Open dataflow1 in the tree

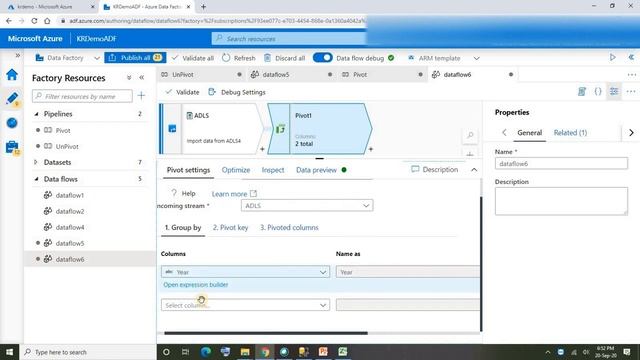69,195
